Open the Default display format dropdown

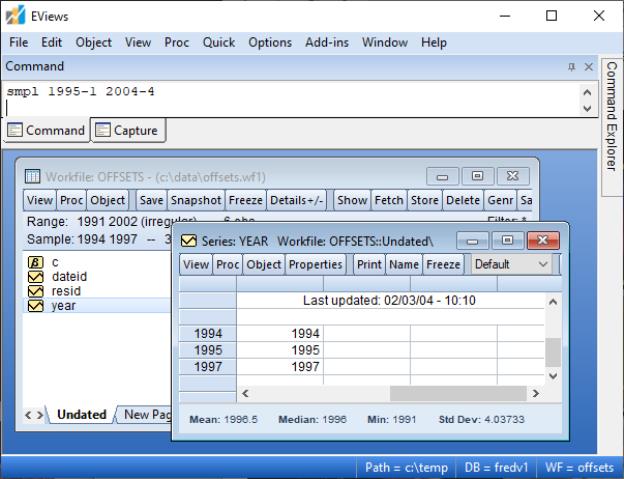[510, 265]
